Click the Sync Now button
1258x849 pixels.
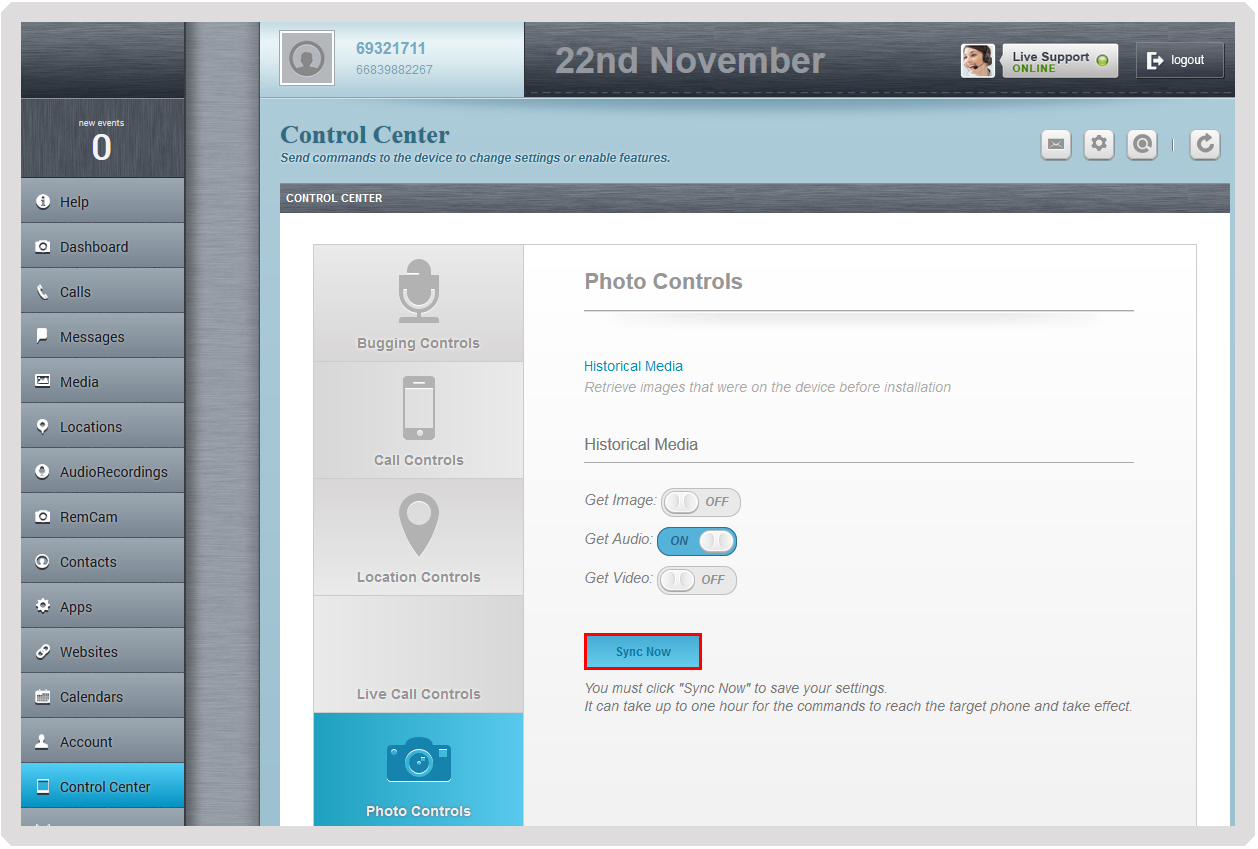pyautogui.click(x=643, y=651)
